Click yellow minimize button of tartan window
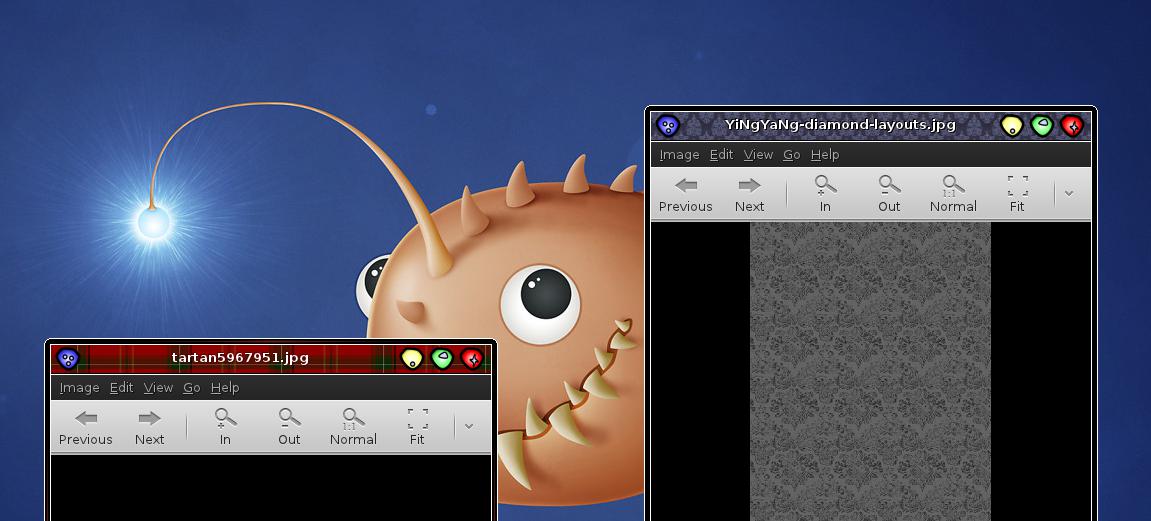1151x521 pixels. tap(412, 359)
